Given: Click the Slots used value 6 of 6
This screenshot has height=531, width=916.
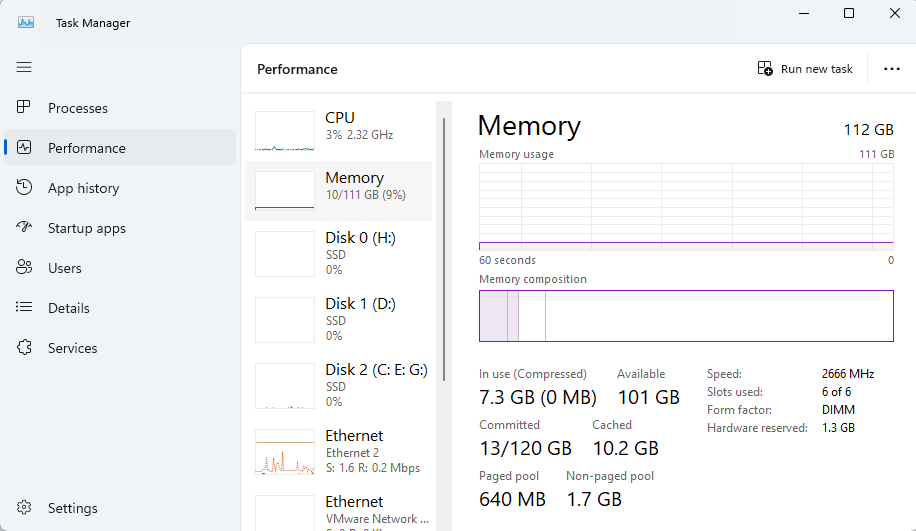Looking at the screenshot, I should point(836,392).
